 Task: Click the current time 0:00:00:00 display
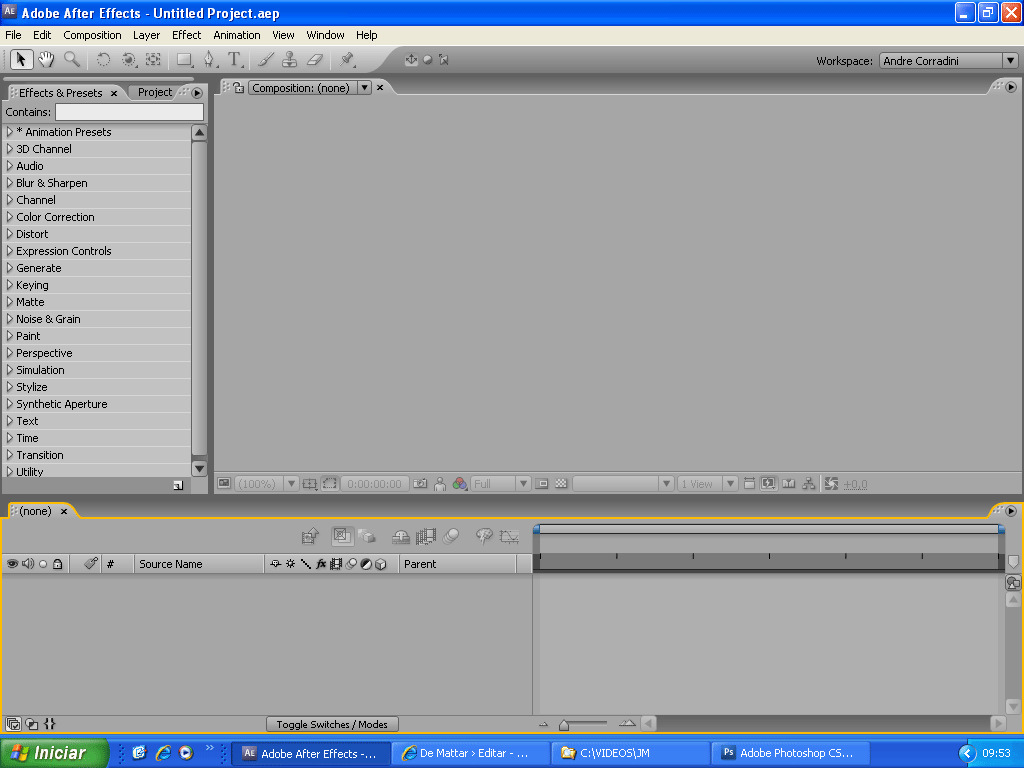(x=374, y=484)
